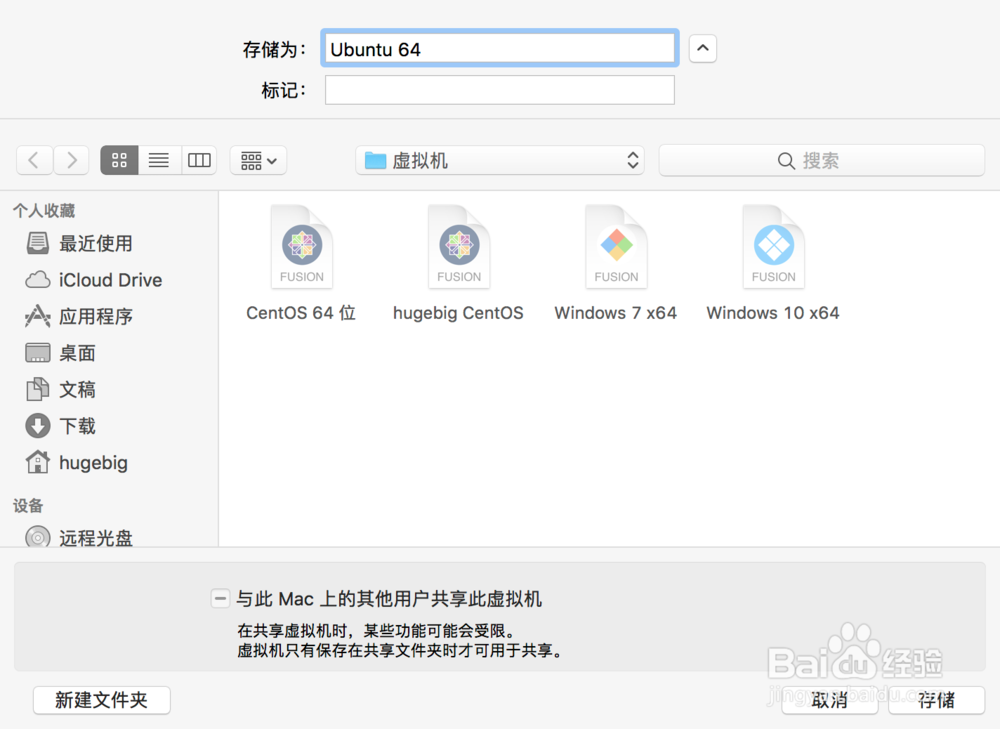
Task: Click the 标记 tags field
Action: (500, 90)
